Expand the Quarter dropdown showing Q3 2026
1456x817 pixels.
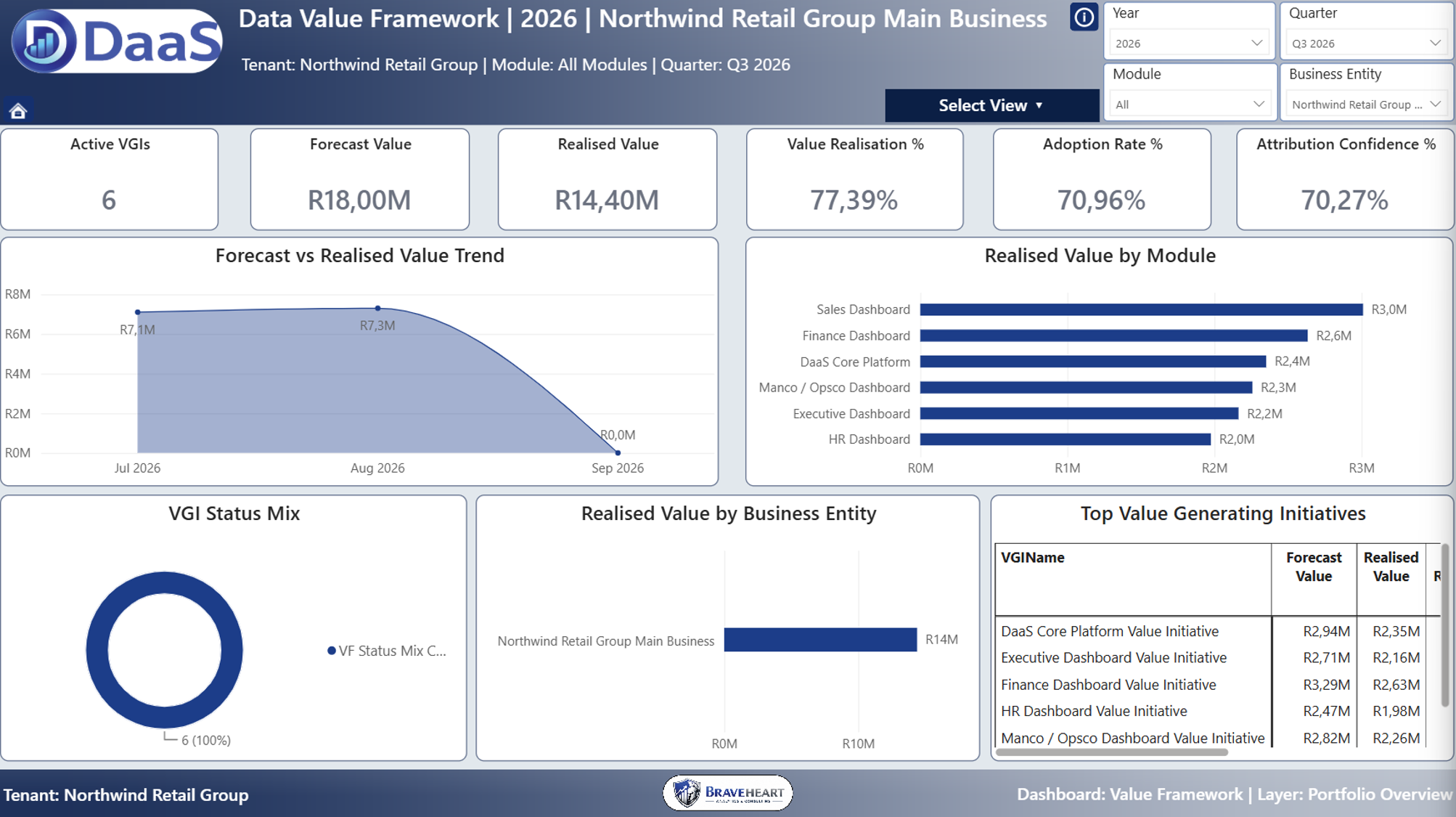tap(1366, 44)
